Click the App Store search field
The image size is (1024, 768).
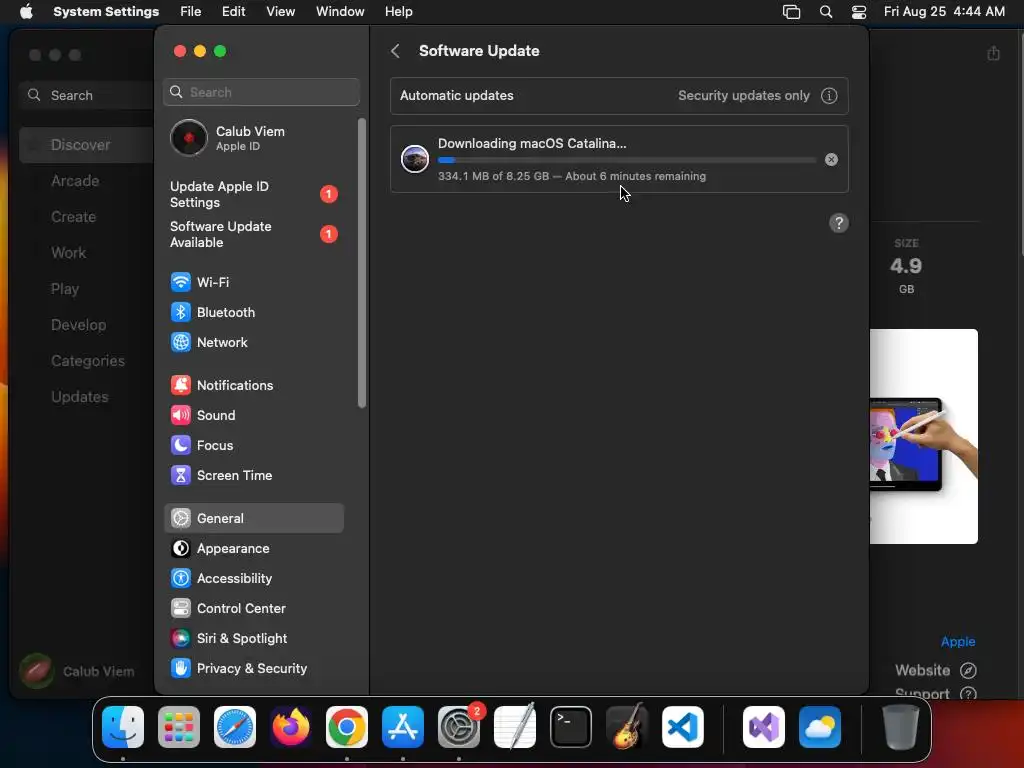coord(86,95)
